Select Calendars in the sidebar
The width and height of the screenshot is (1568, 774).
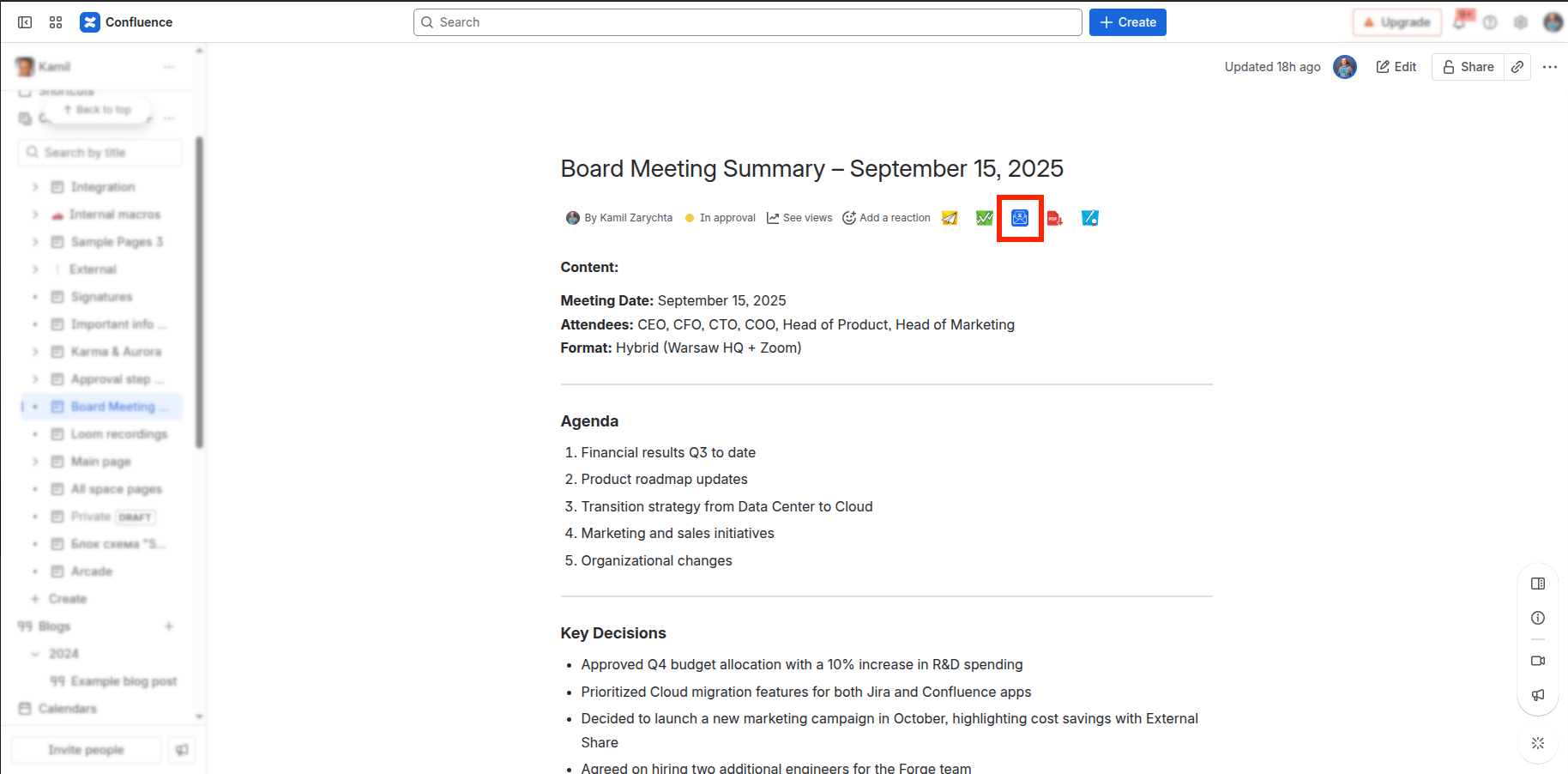pos(67,709)
